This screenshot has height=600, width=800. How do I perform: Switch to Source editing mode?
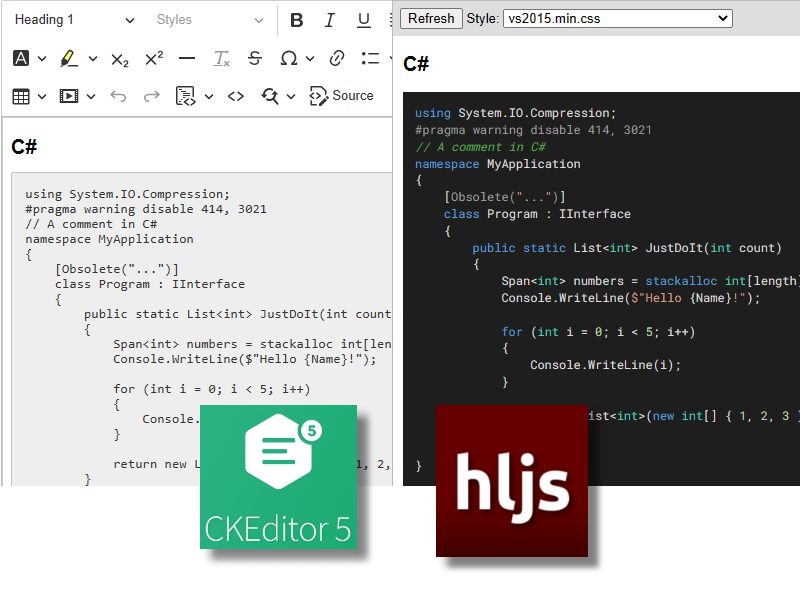point(341,96)
